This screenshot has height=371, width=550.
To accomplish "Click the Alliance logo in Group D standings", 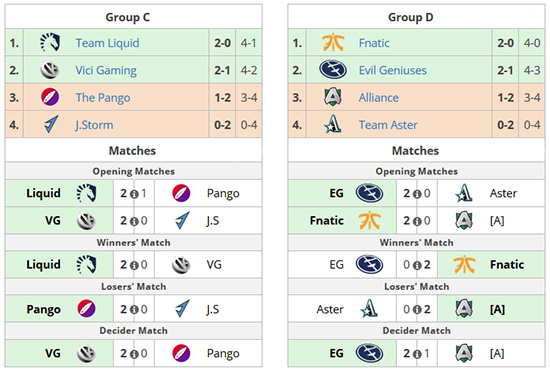I will point(333,97).
